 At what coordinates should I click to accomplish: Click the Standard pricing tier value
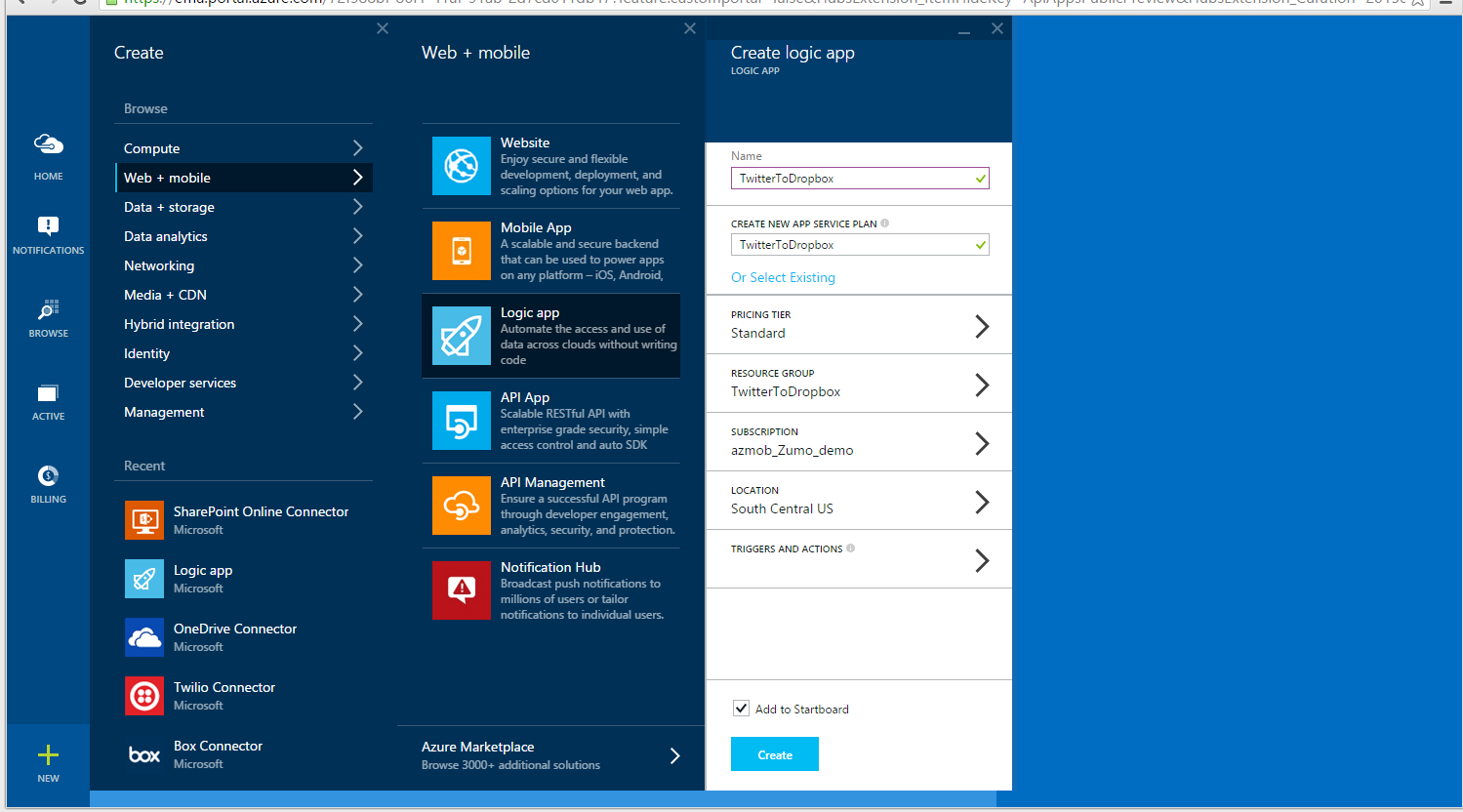[x=758, y=333]
